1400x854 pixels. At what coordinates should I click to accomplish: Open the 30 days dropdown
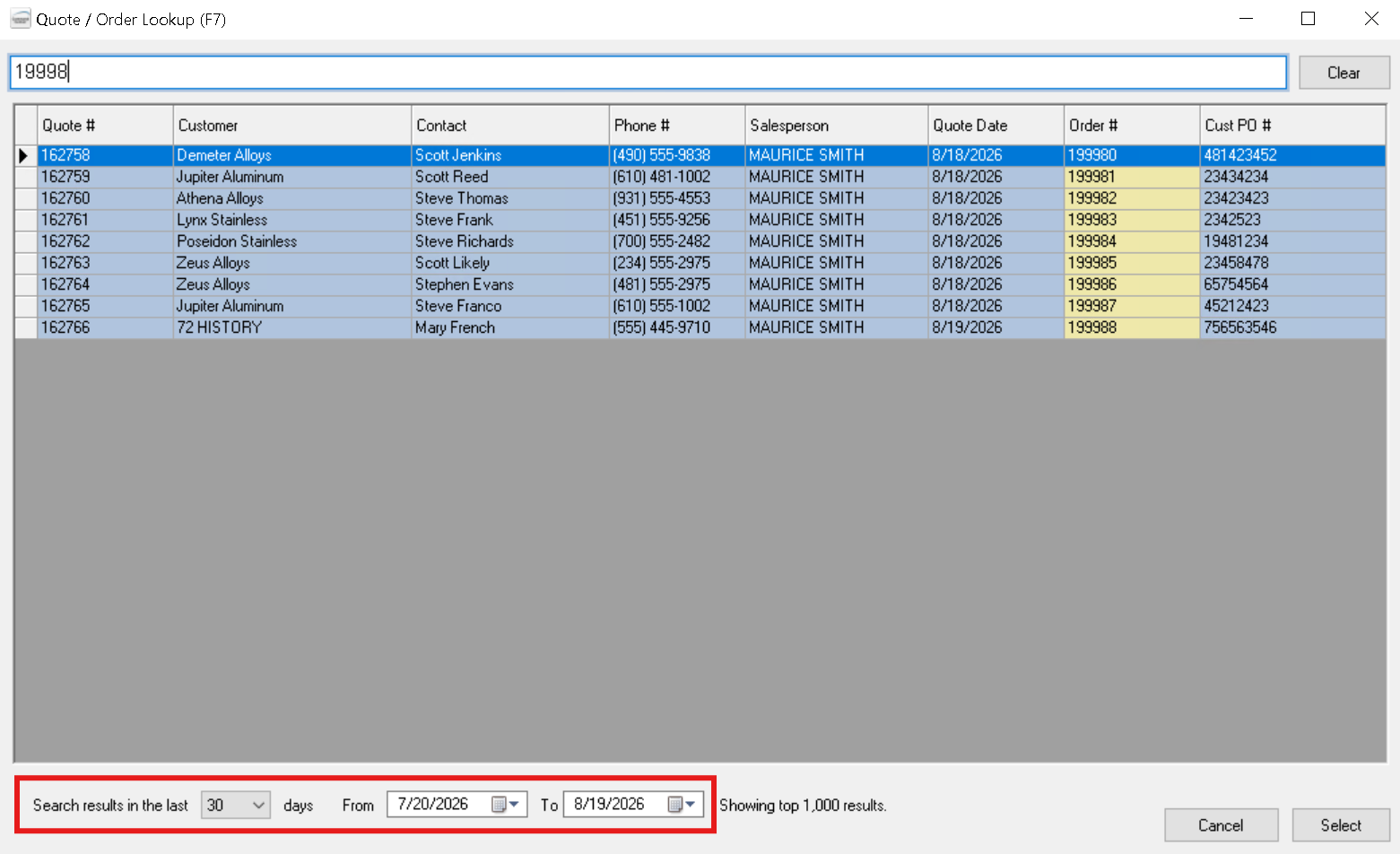236,805
